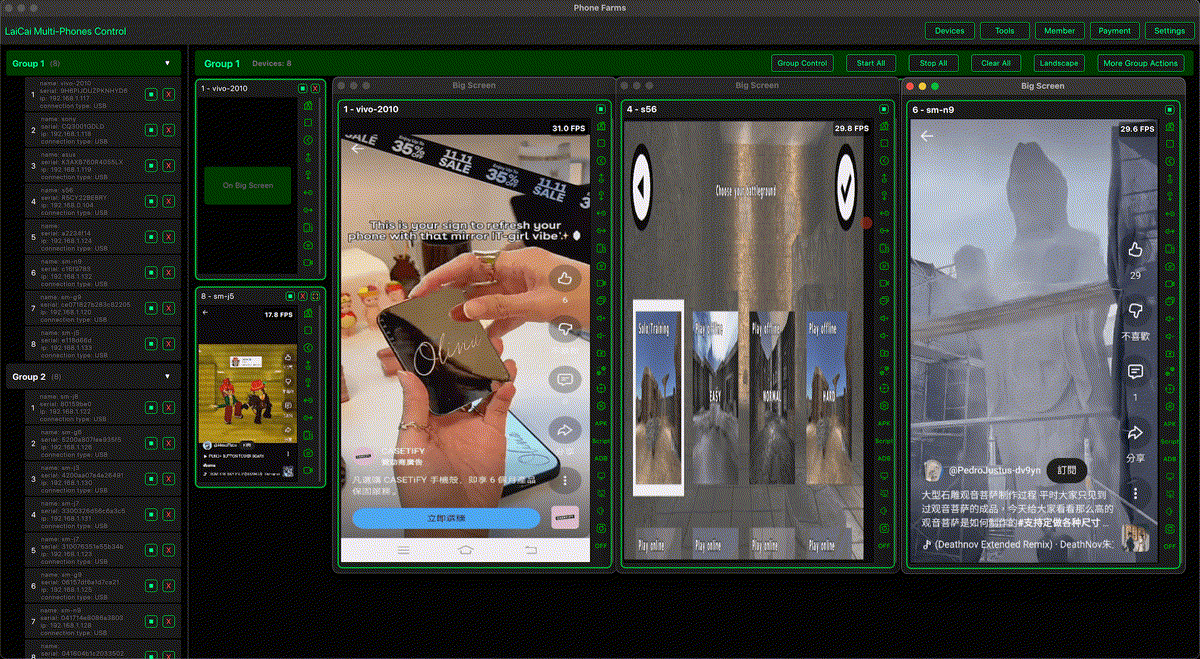
Task: Click the left arrow circle in the s56 game
Action: click(643, 188)
